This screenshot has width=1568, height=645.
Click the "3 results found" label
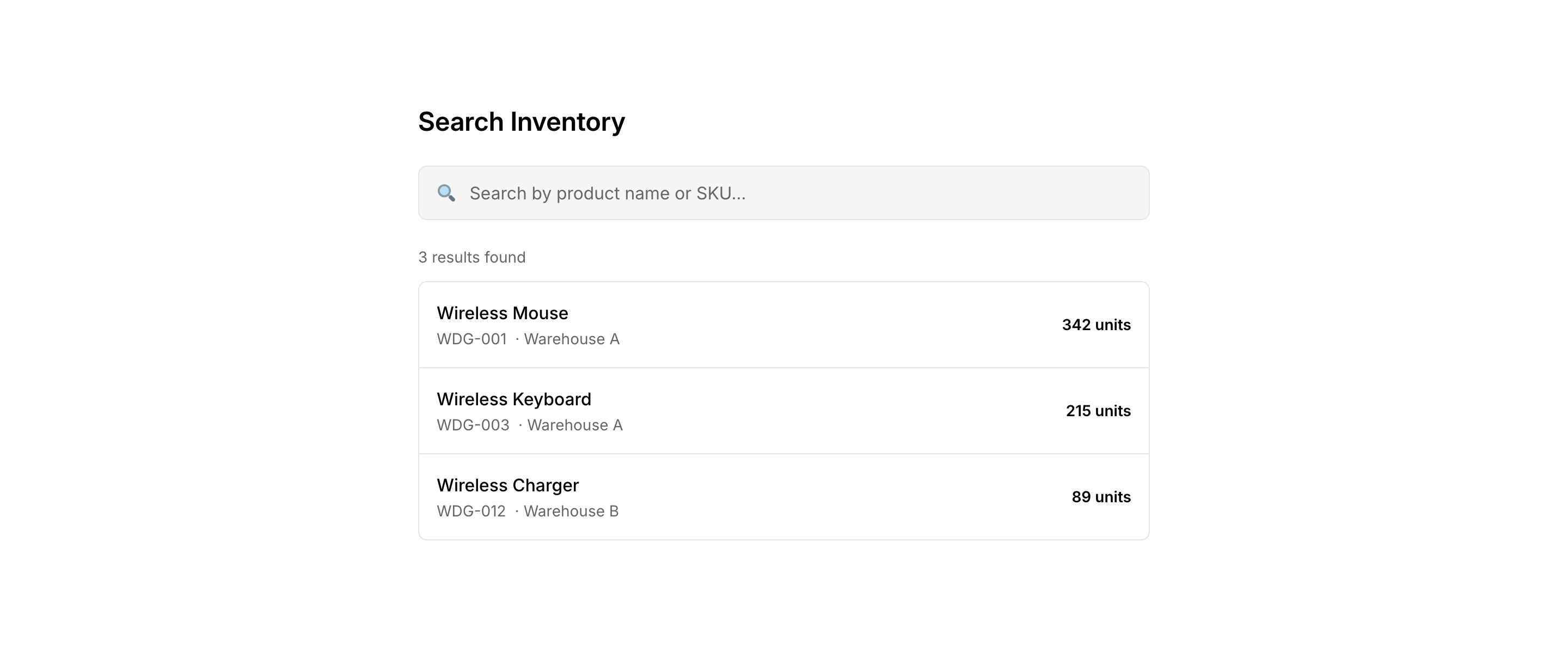pyautogui.click(x=471, y=258)
